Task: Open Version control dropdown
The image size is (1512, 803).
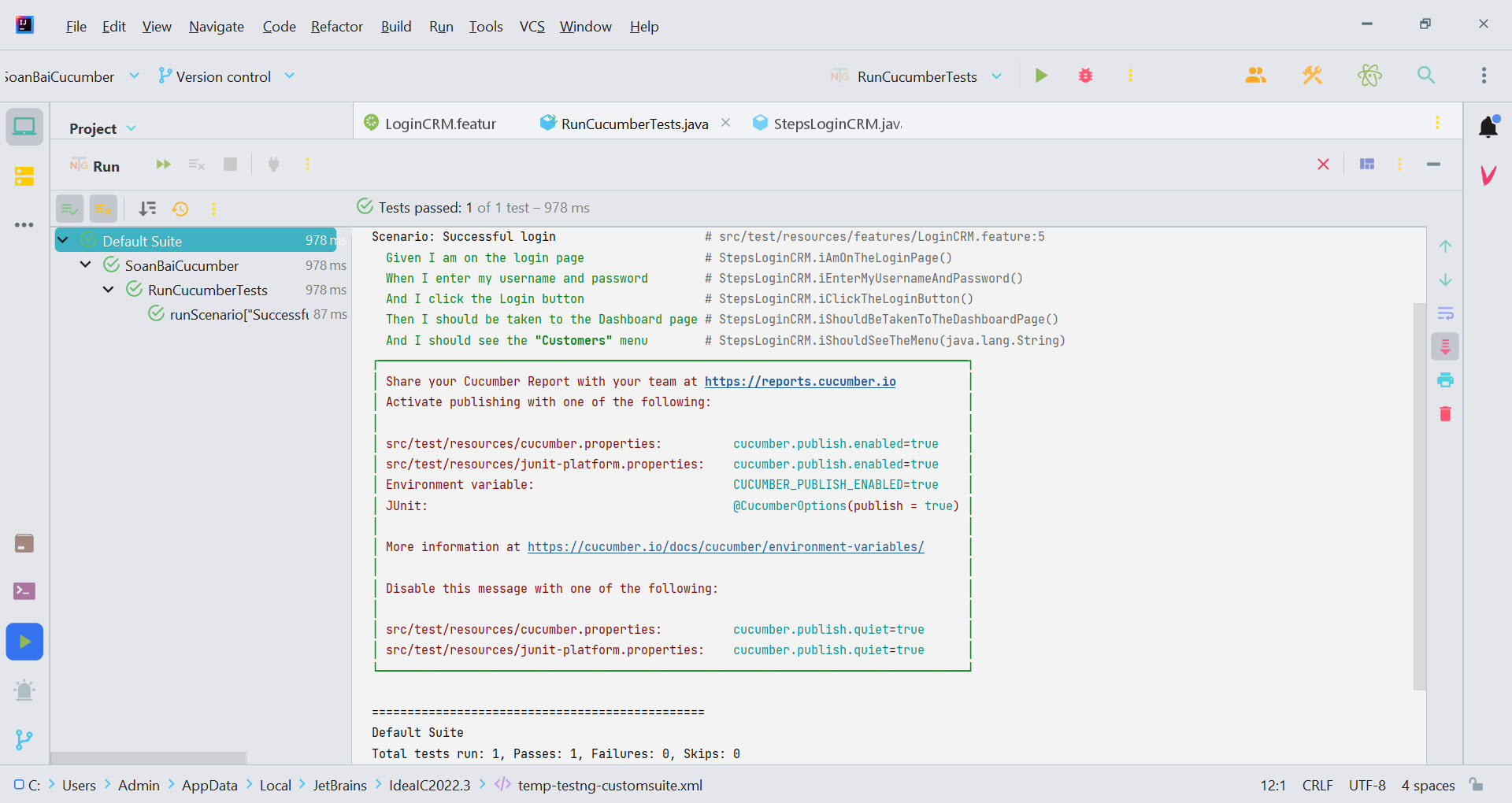Action: (x=225, y=76)
